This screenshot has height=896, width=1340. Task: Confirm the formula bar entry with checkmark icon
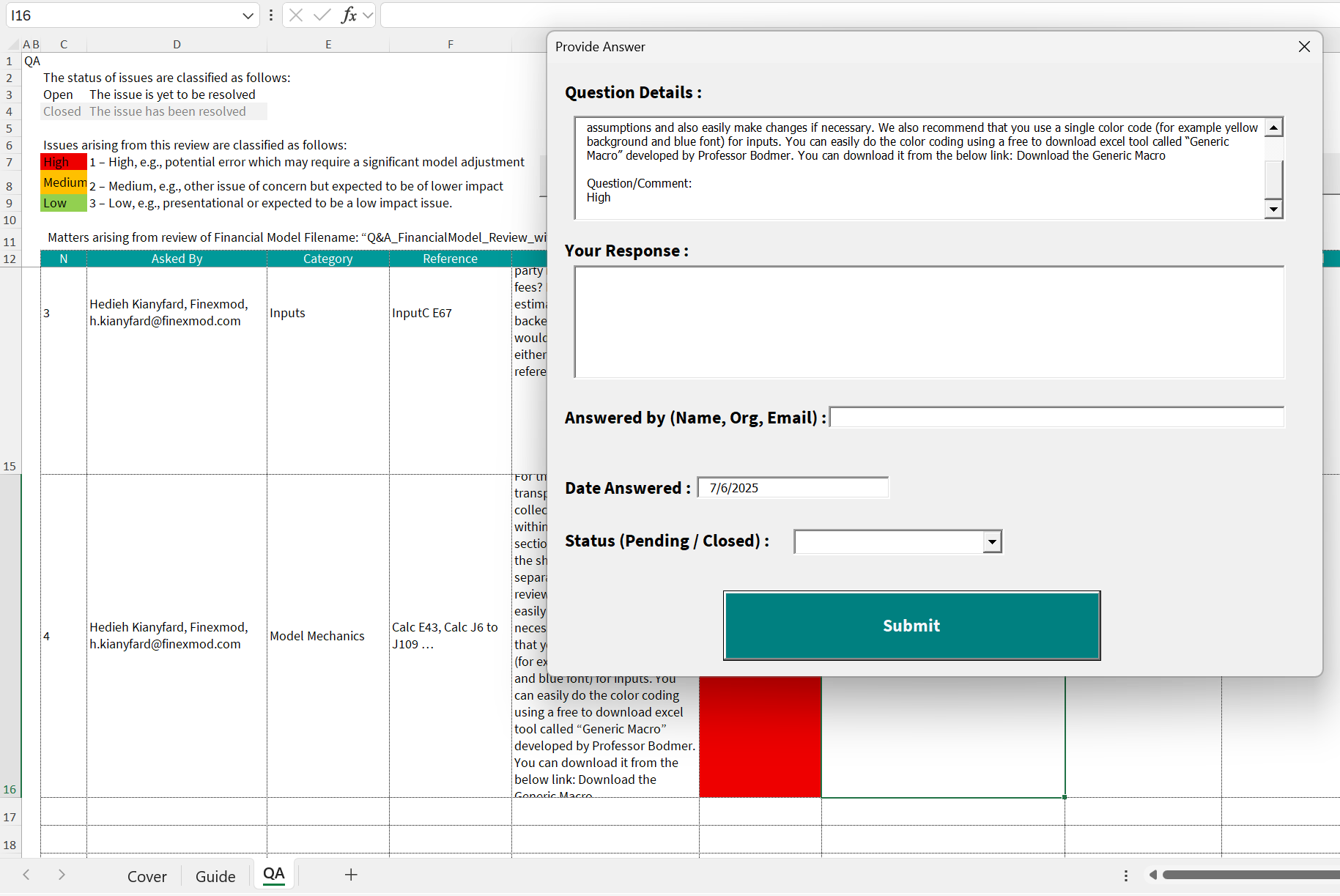(322, 15)
